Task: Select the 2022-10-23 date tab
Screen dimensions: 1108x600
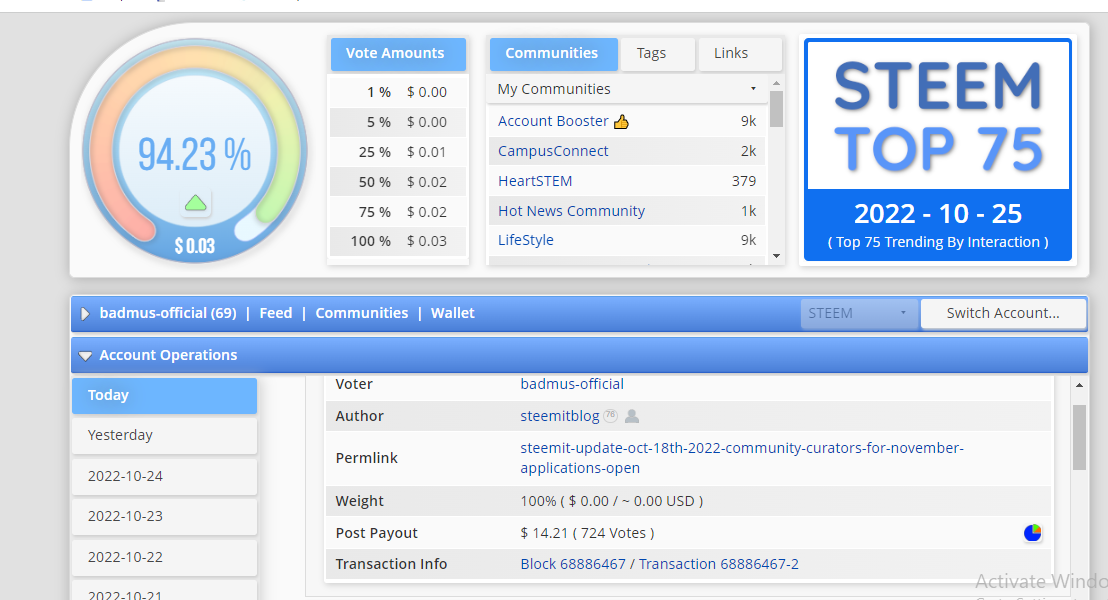Action: [164, 517]
